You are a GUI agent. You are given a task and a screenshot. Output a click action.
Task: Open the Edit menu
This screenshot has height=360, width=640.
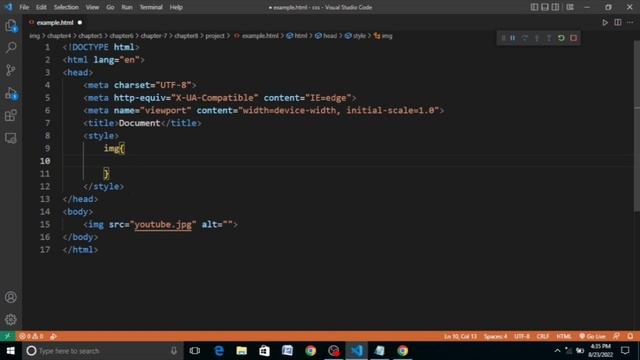(x=41, y=7)
